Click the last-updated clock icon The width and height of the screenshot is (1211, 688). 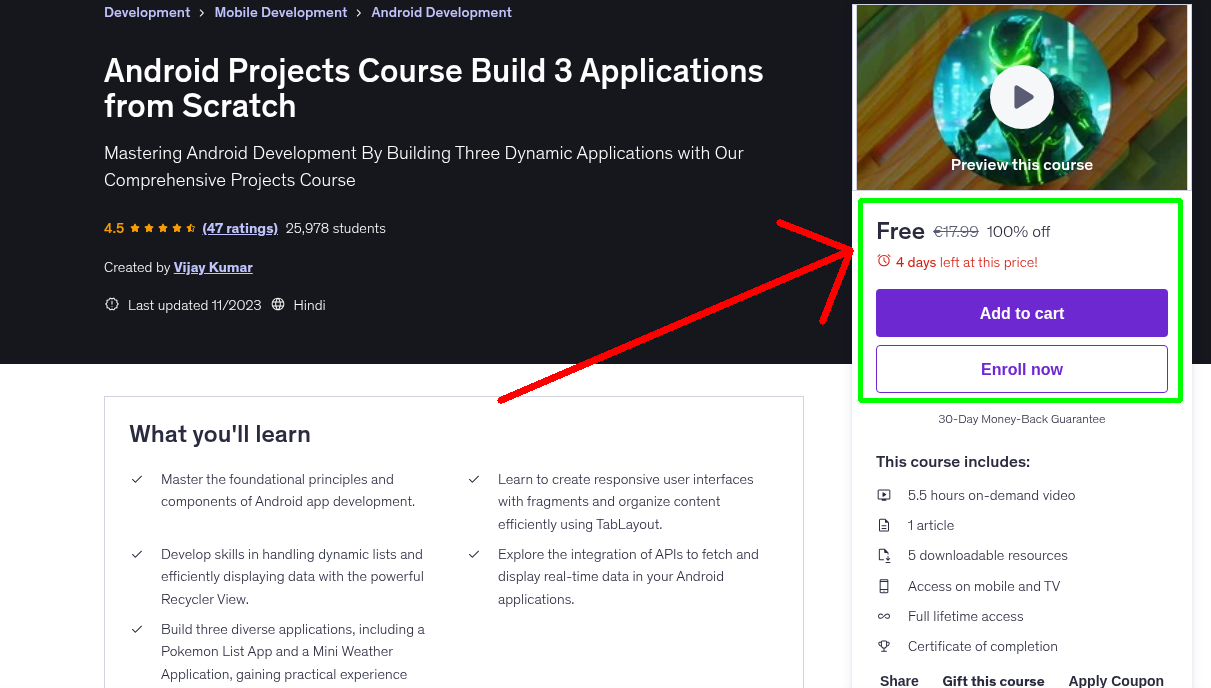click(111, 304)
